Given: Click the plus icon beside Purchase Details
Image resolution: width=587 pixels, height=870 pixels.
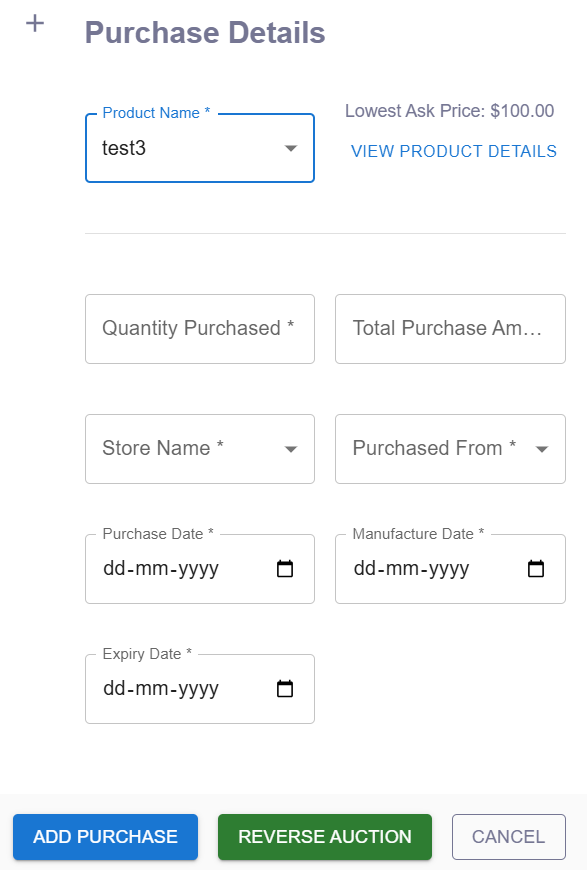Looking at the screenshot, I should 35,23.
